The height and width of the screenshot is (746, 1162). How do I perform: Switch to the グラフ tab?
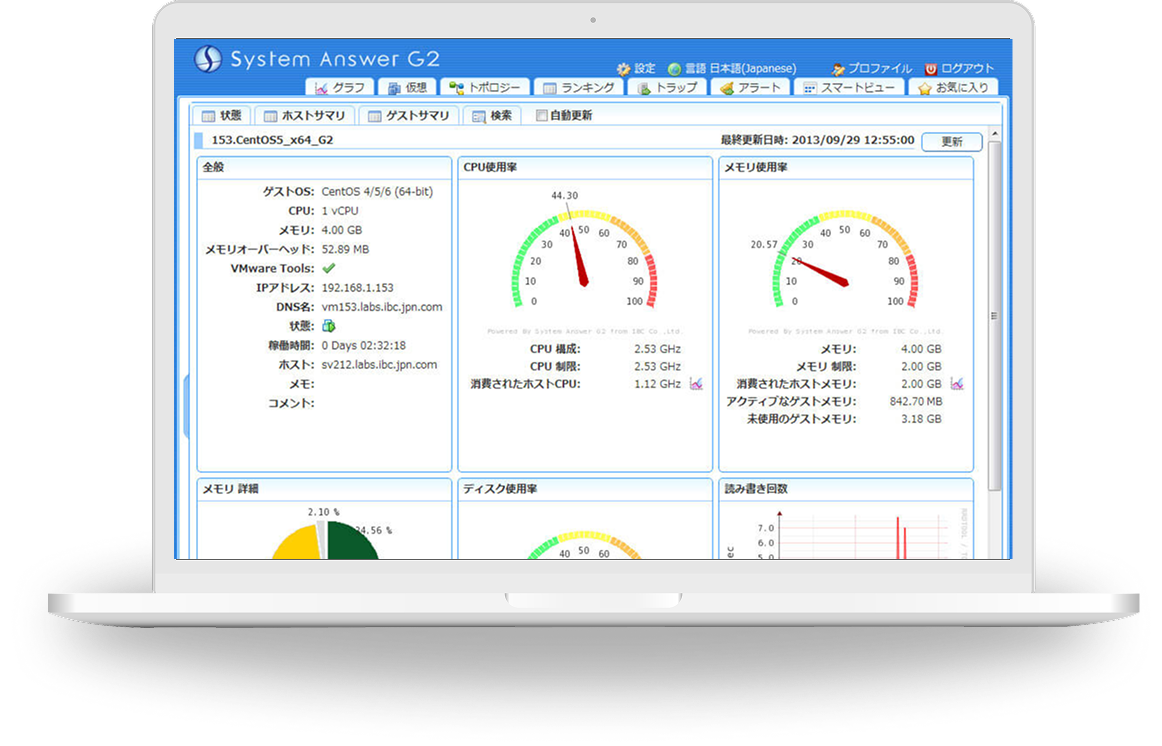click(x=340, y=88)
